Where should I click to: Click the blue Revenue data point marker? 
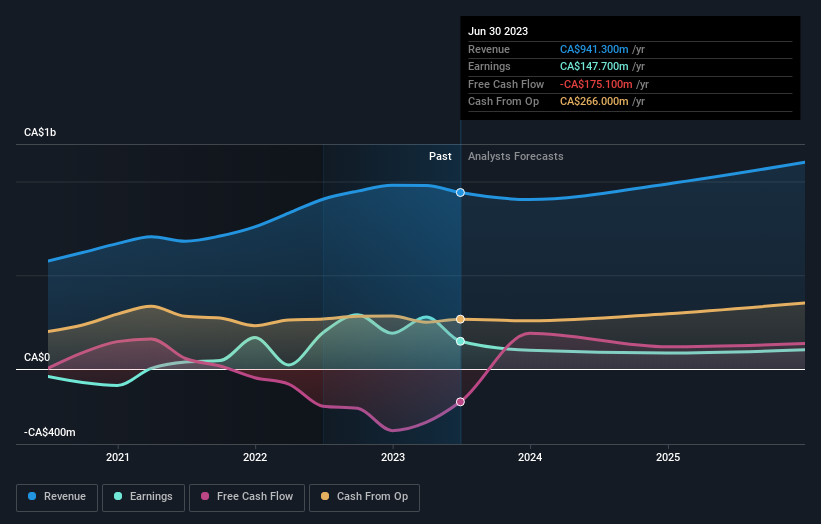pyautogui.click(x=460, y=193)
